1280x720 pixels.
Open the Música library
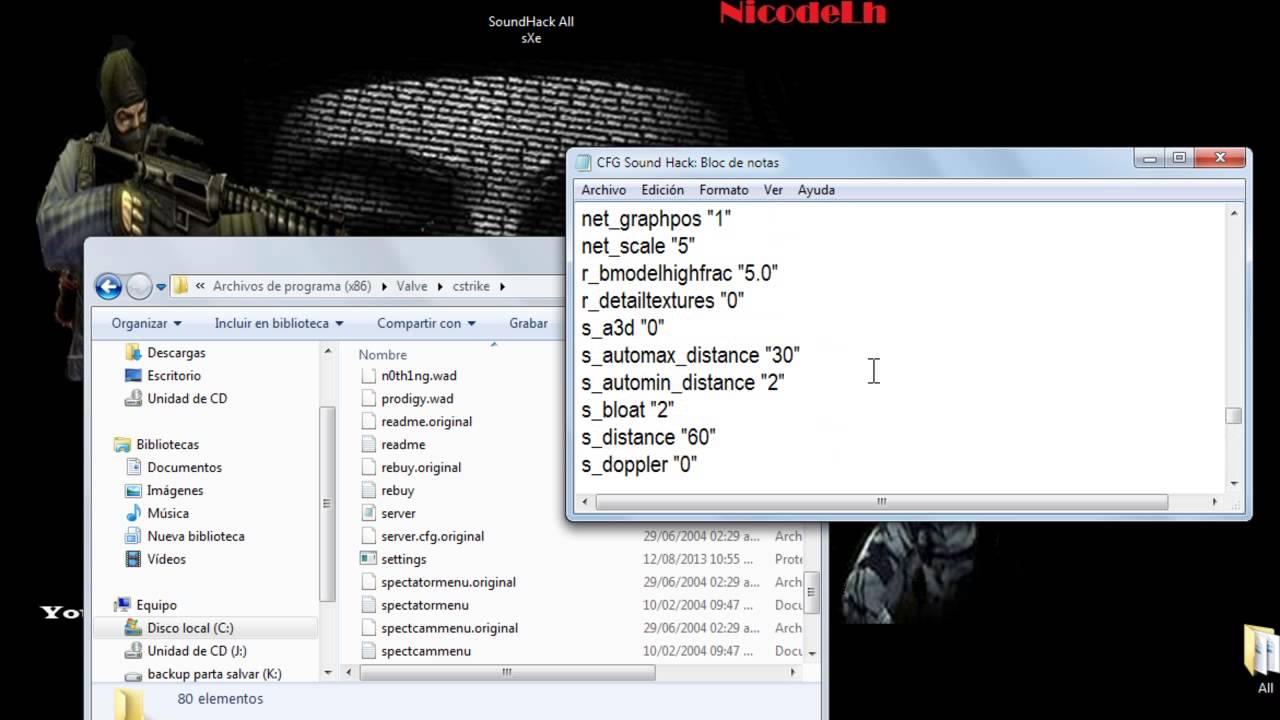click(x=168, y=513)
